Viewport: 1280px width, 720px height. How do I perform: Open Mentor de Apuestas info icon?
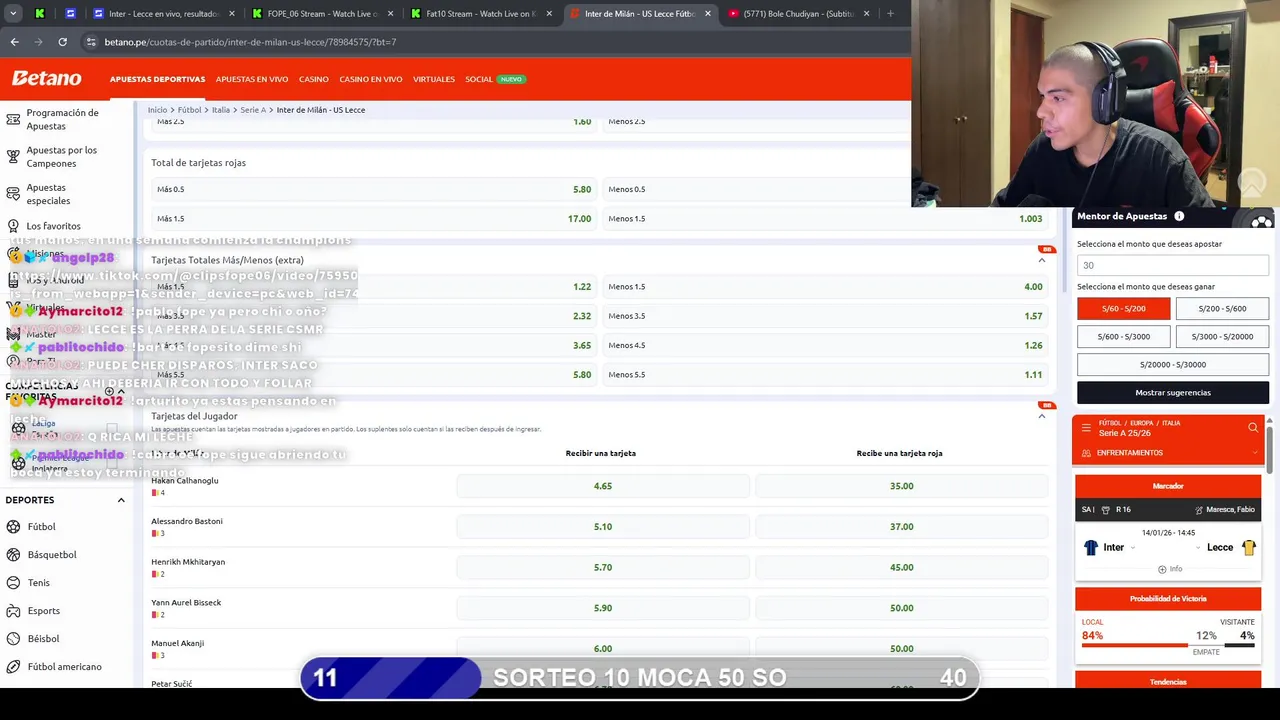pos(1179,216)
